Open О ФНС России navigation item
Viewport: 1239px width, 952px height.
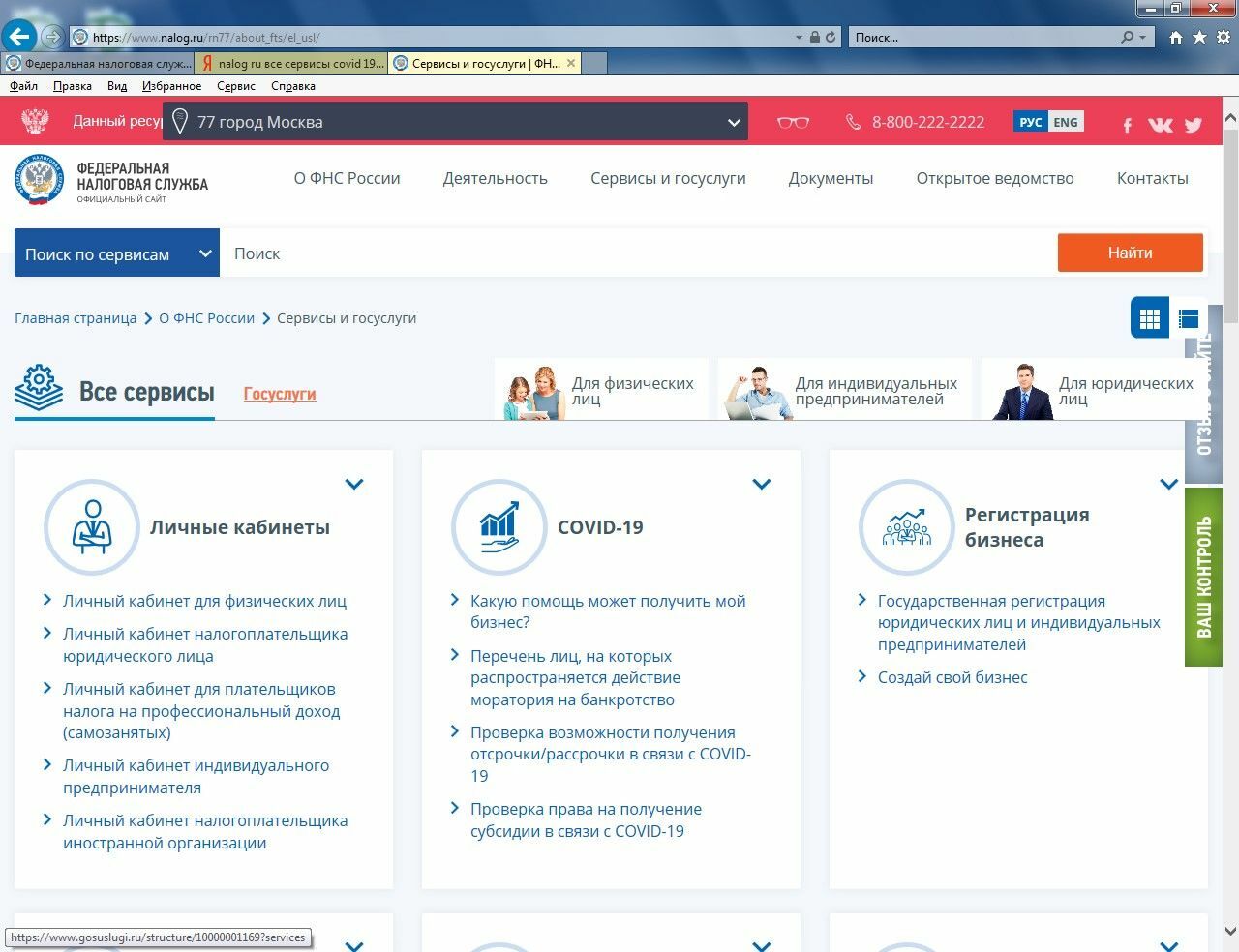(347, 178)
